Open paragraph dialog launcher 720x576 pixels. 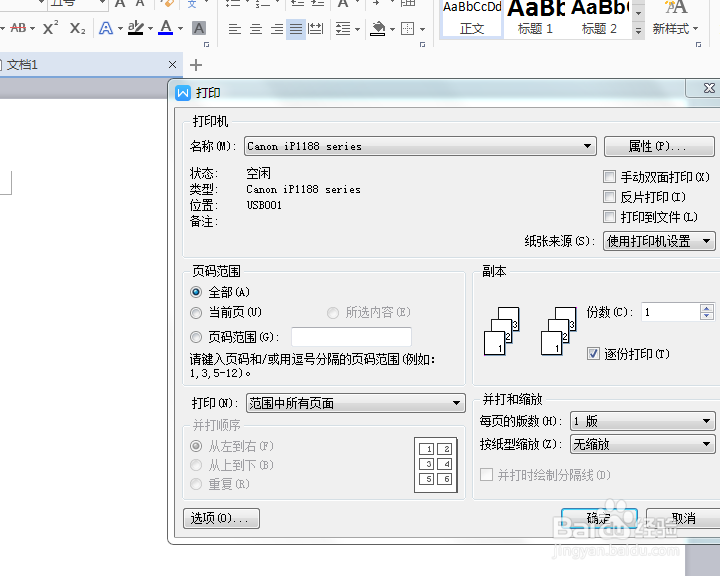pyautogui.click(x=422, y=45)
